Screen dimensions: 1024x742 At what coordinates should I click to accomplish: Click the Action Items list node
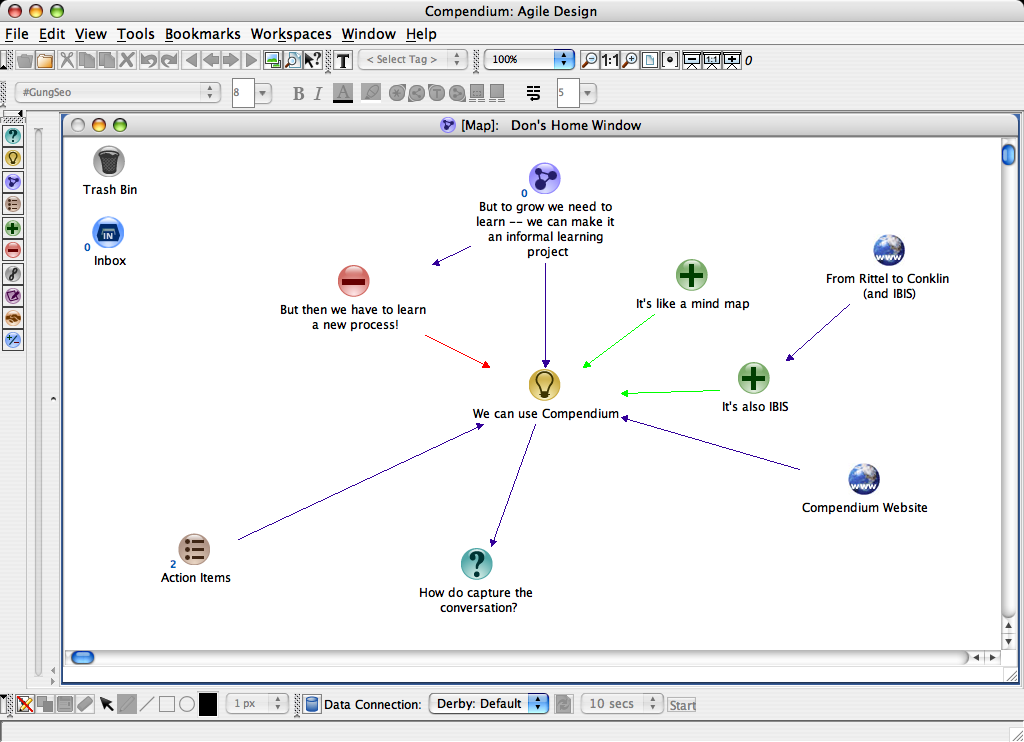click(194, 549)
